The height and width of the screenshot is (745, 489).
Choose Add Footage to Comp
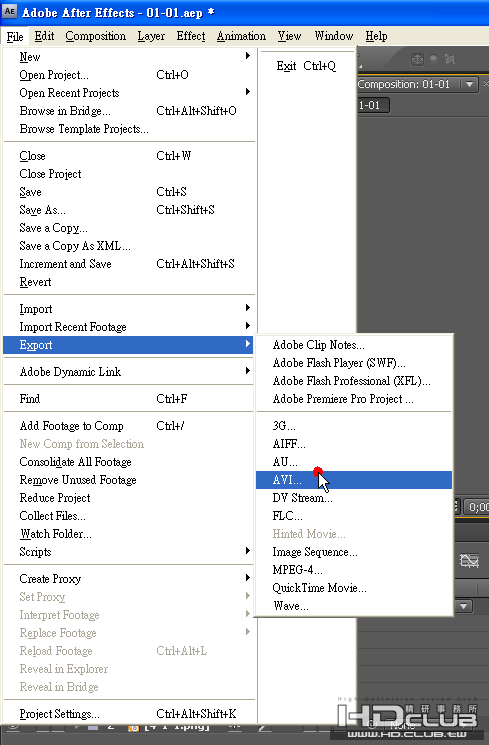pyautogui.click(x=129, y=426)
